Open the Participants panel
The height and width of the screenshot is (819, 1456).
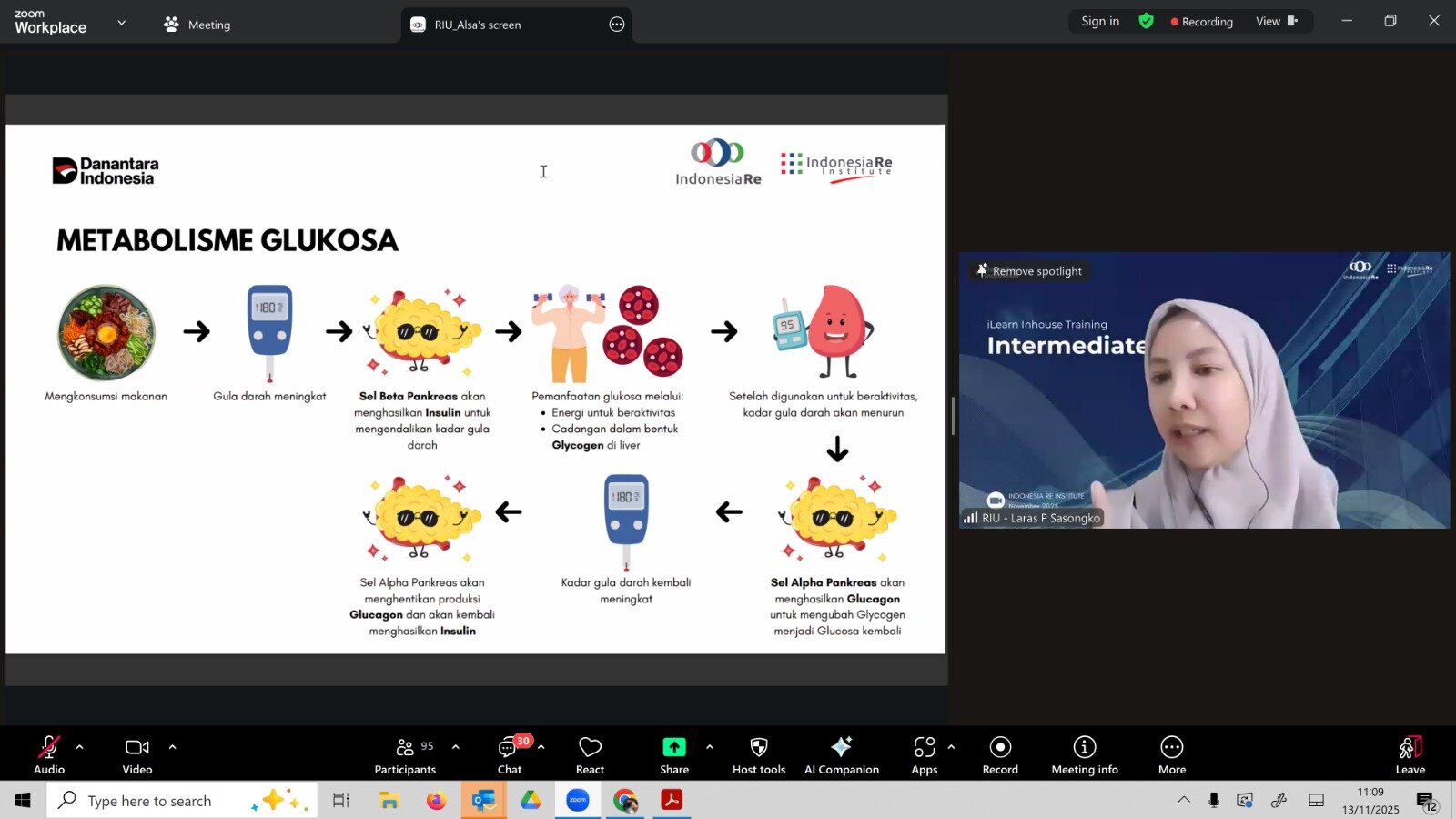tap(405, 754)
